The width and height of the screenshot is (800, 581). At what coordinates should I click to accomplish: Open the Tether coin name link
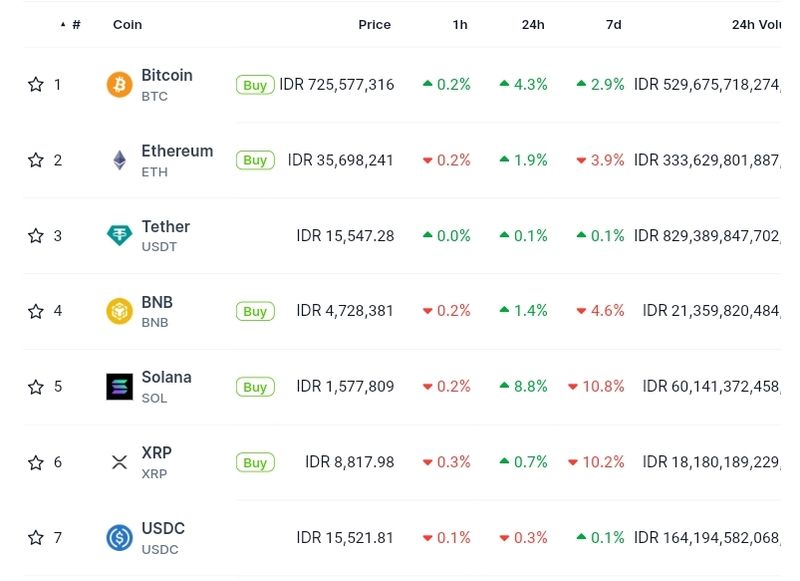tap(165, 227)
